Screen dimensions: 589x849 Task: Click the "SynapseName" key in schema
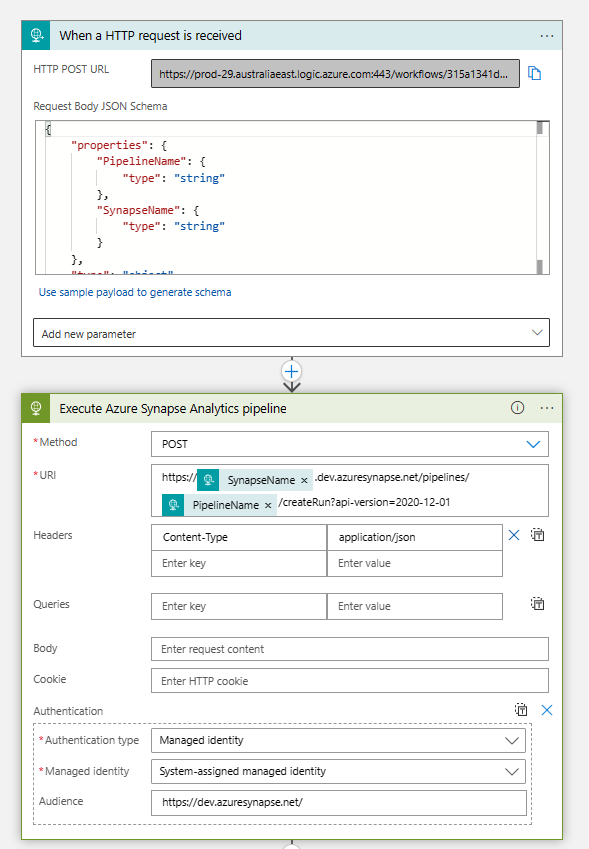(x=139, y=210)
